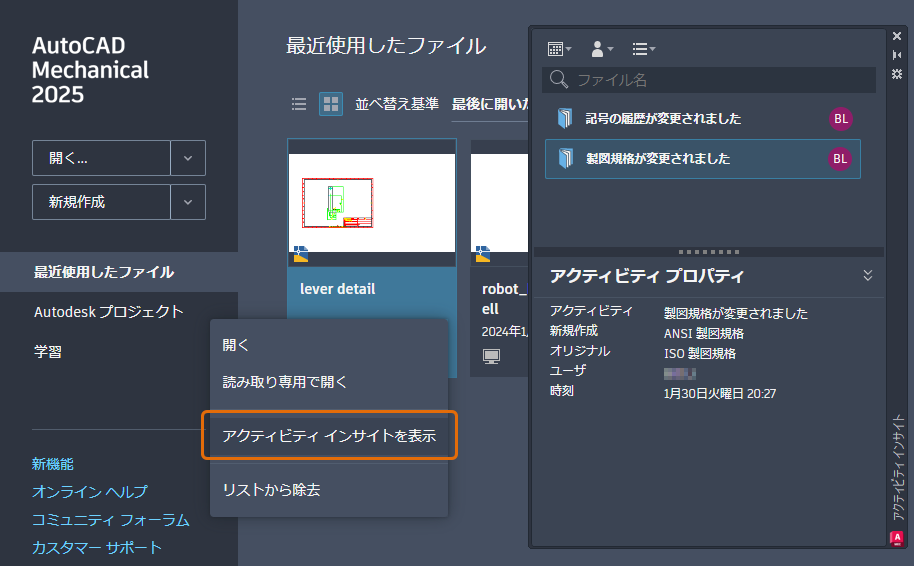Screen dimensions: 914x566
Task: Click the palette splitter grip dots
Action: pos(709,252)
